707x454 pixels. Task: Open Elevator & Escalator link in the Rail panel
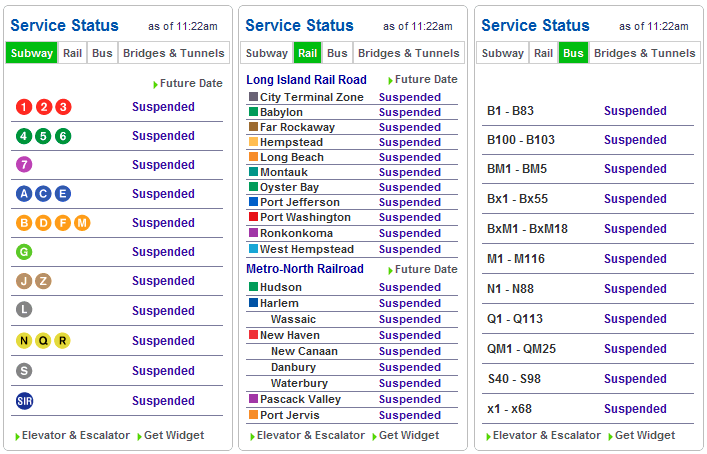(x=310, y=436)
